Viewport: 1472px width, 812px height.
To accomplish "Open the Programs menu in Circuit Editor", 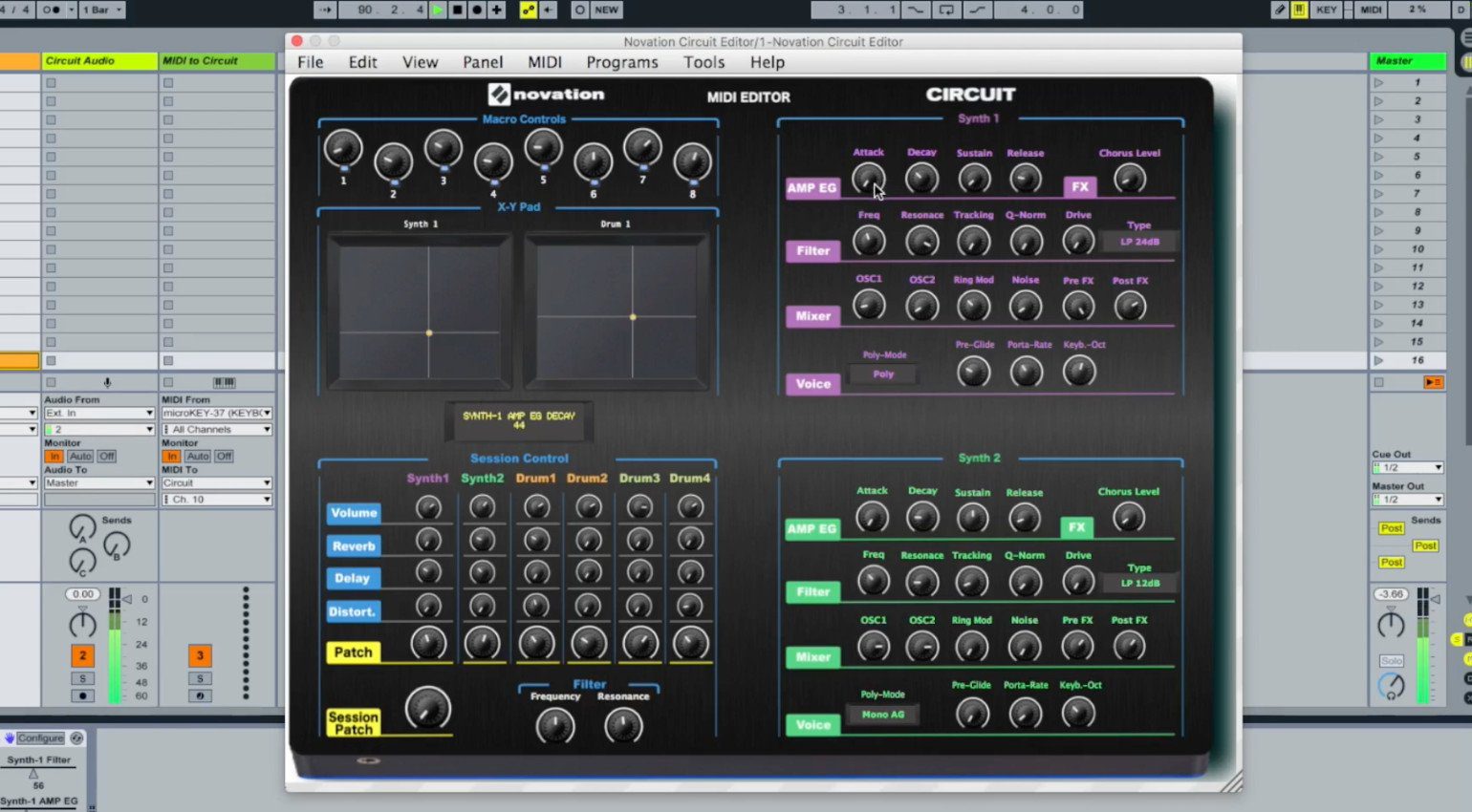I will click(x=622, y=62).
